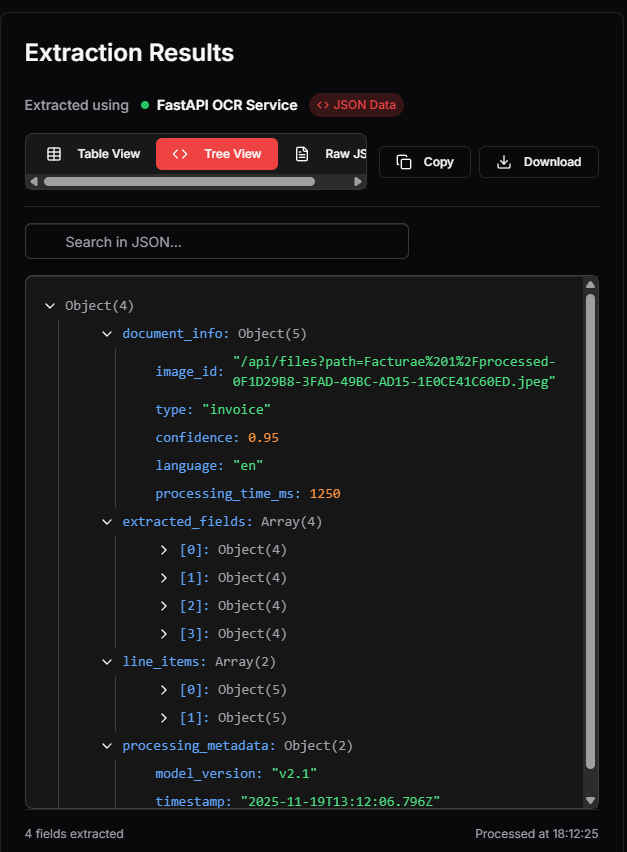Collapse the extracted_fields array
This screenshot has width=627, height=852.
pyautogui.click(x=107, y=522)
